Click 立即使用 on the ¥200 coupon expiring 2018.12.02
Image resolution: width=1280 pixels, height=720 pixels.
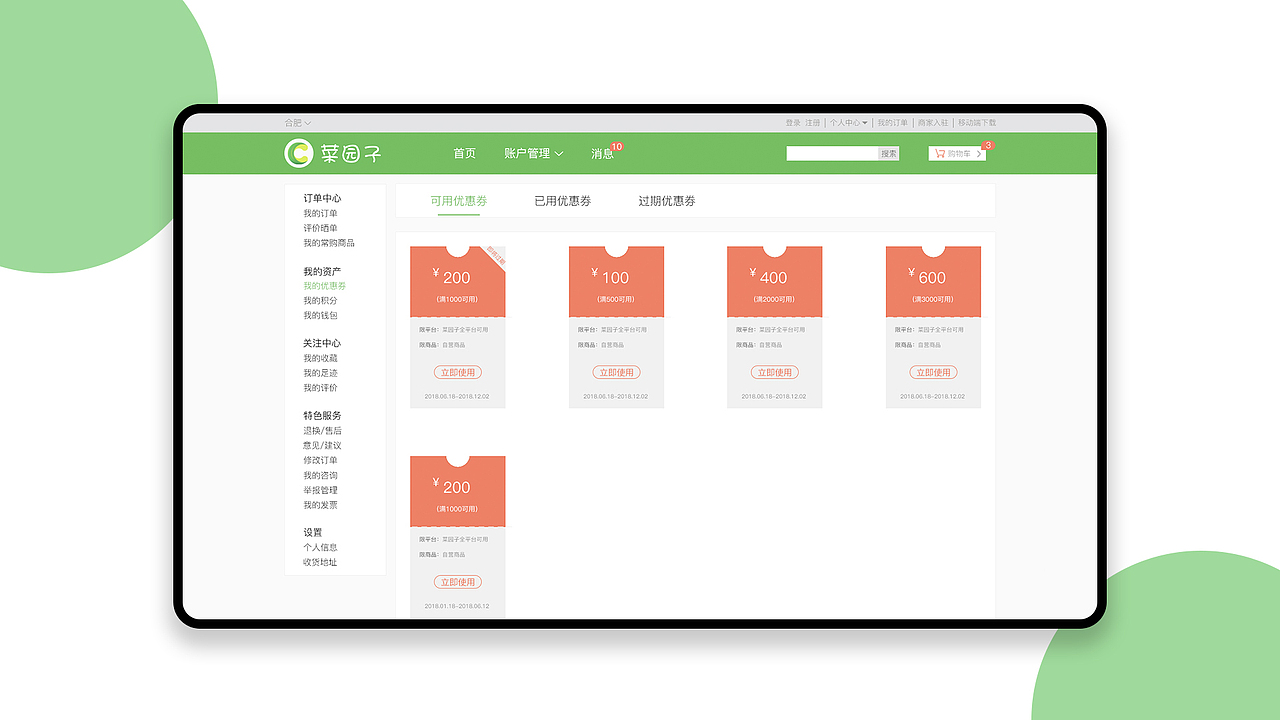[x=458, y=372]
